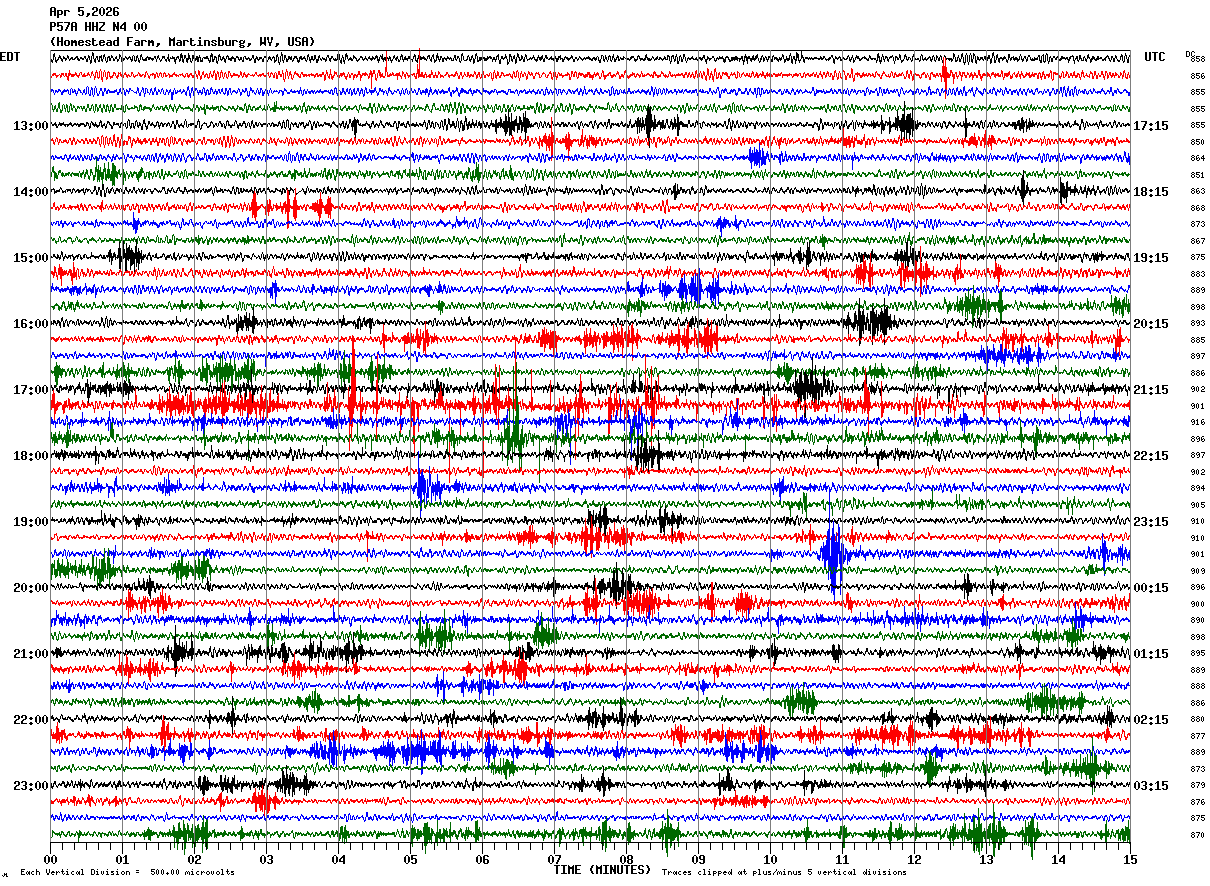Click minute 05 on the bottom axis
Screen dimensions: 1210x886
coord(411,859)
